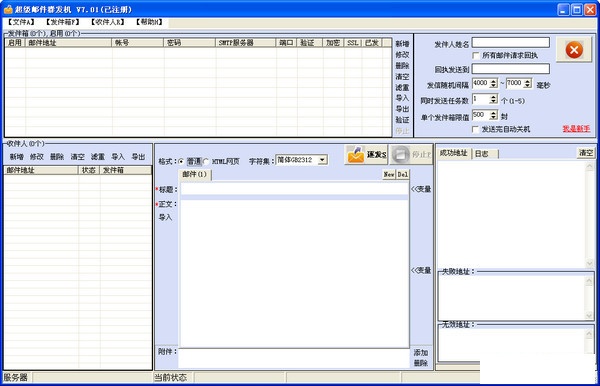Increase the 4000 interval spinner up arrow
Image resolution: width=600 pixels, height=386 pixels.
(493, 81)
